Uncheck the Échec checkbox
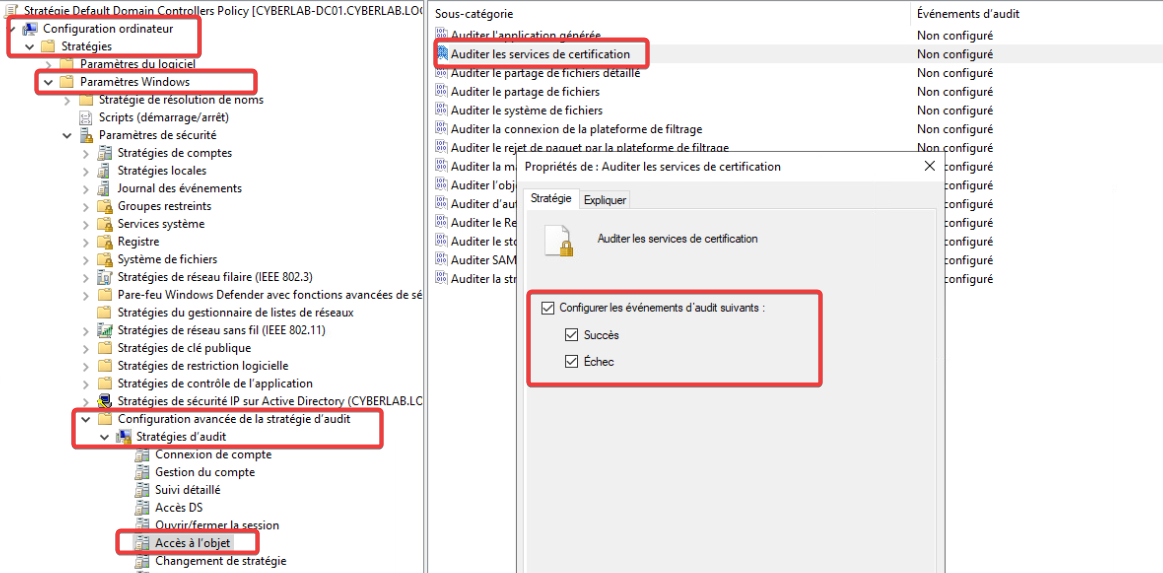1163x573 pixels. coord(572,362)
